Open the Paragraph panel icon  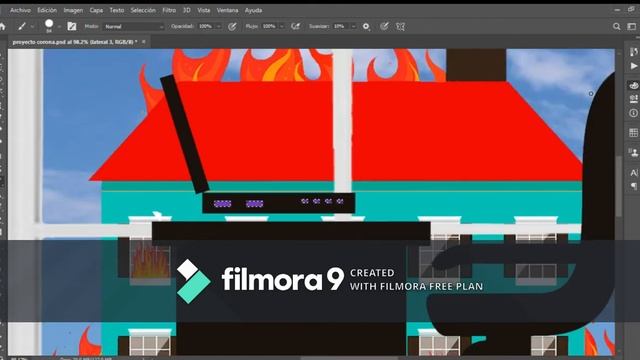click(633, 186)
